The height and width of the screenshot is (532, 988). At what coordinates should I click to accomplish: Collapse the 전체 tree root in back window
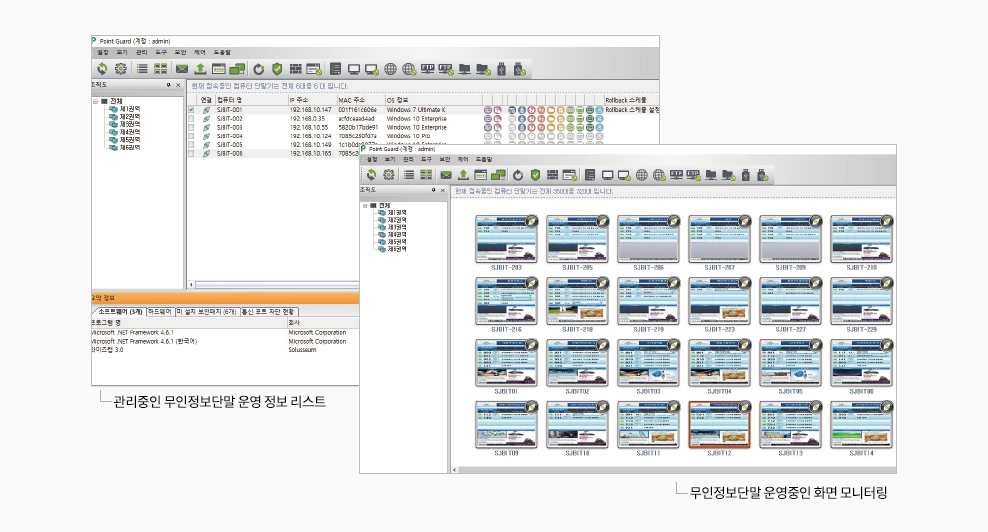point(95,101)
